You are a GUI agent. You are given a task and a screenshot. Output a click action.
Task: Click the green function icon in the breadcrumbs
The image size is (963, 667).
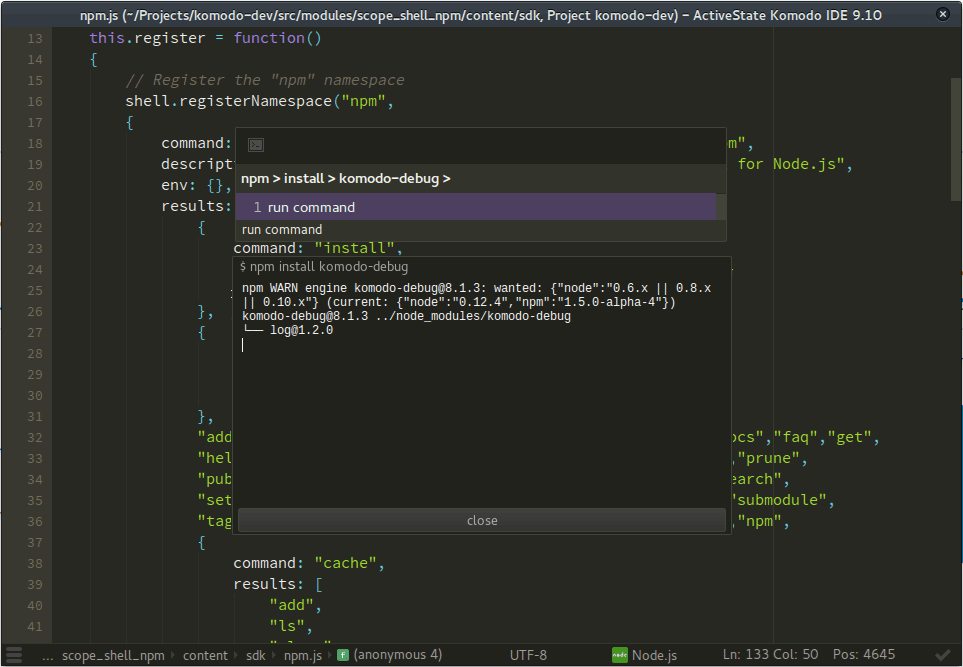point(343,655)
